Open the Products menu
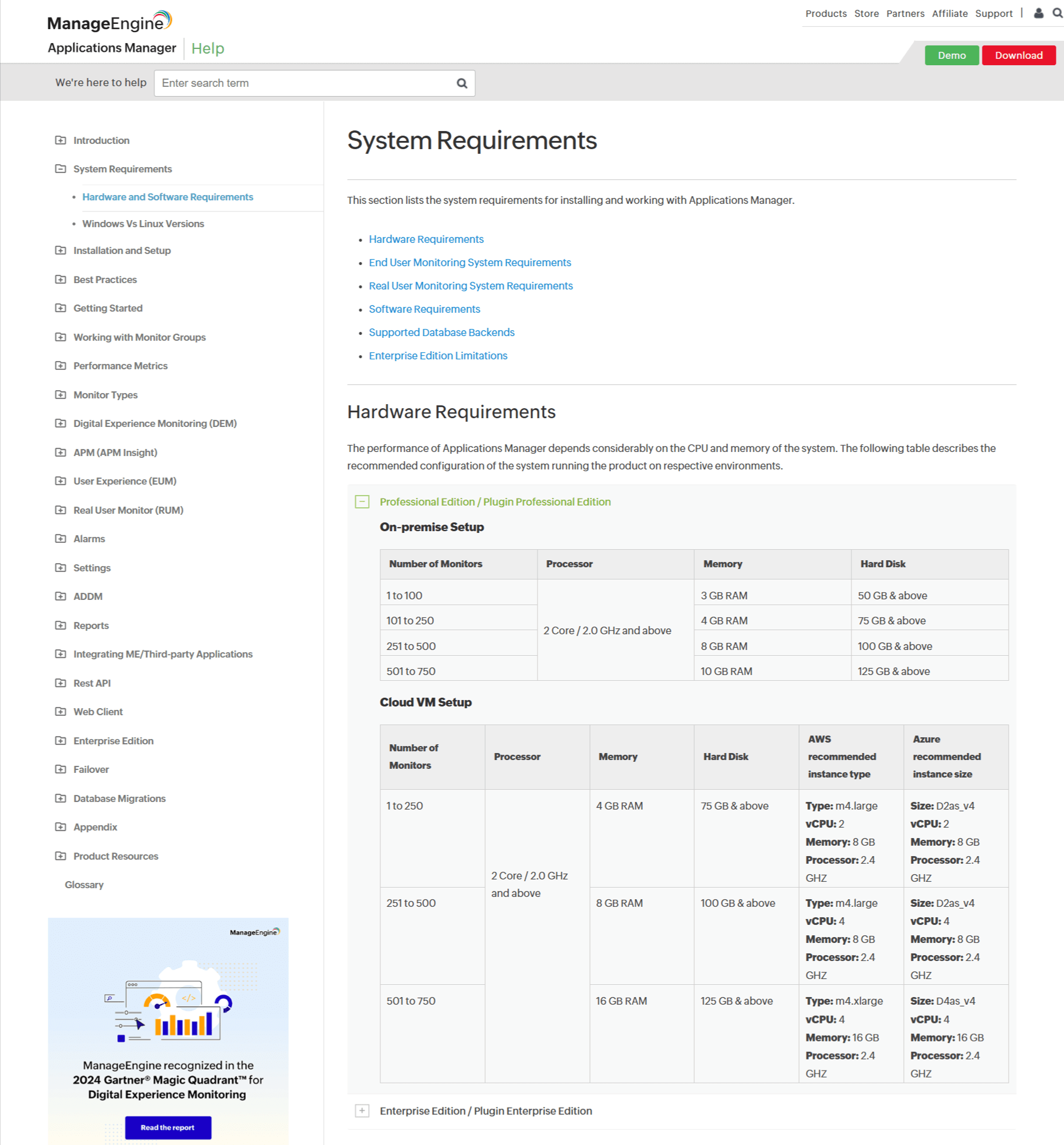Image resolution: width=1064 pixels, height=1145 pixels. tap(826, 13)
